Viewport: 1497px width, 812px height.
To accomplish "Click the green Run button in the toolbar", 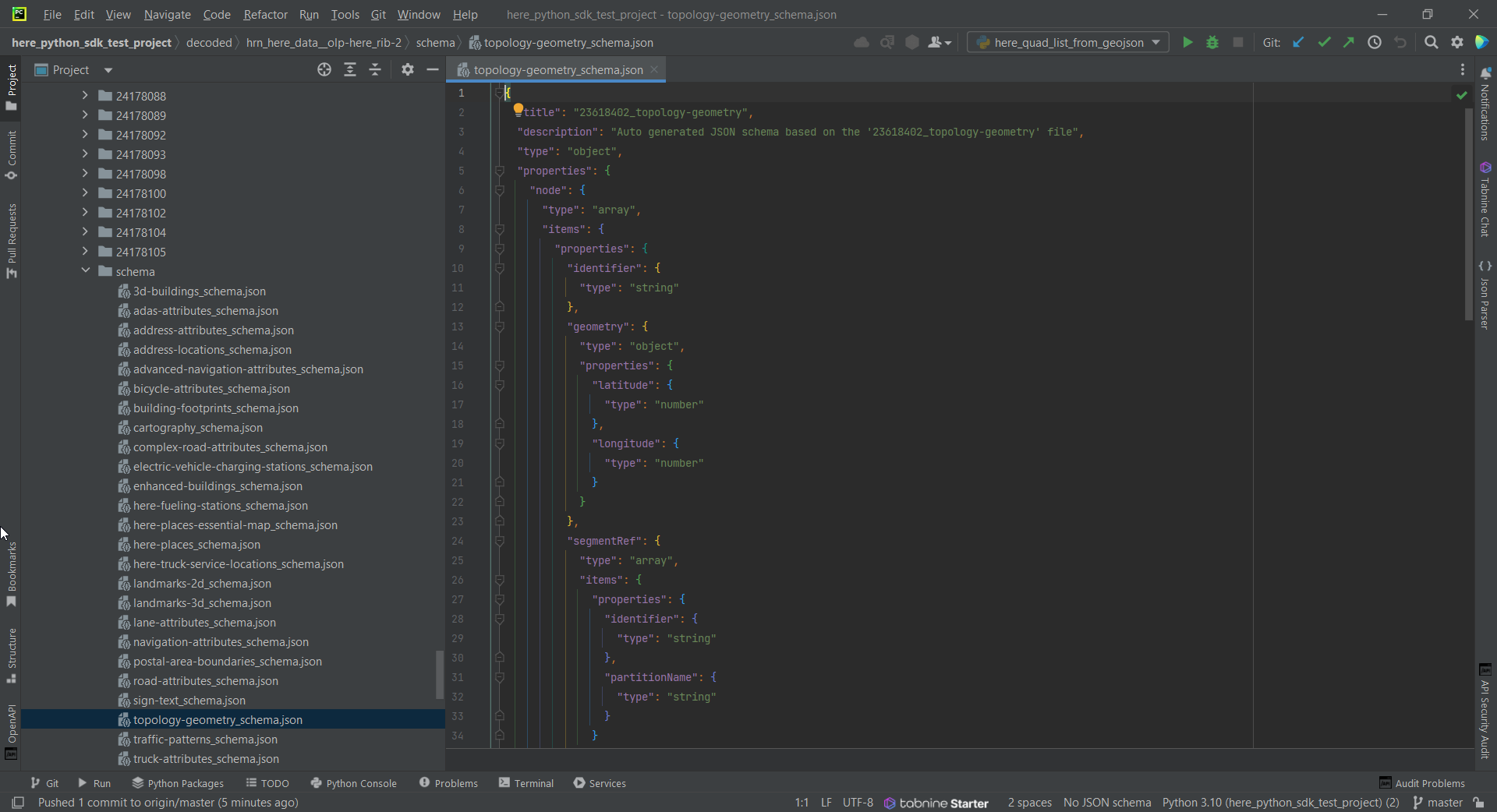I will point(1187,43).
